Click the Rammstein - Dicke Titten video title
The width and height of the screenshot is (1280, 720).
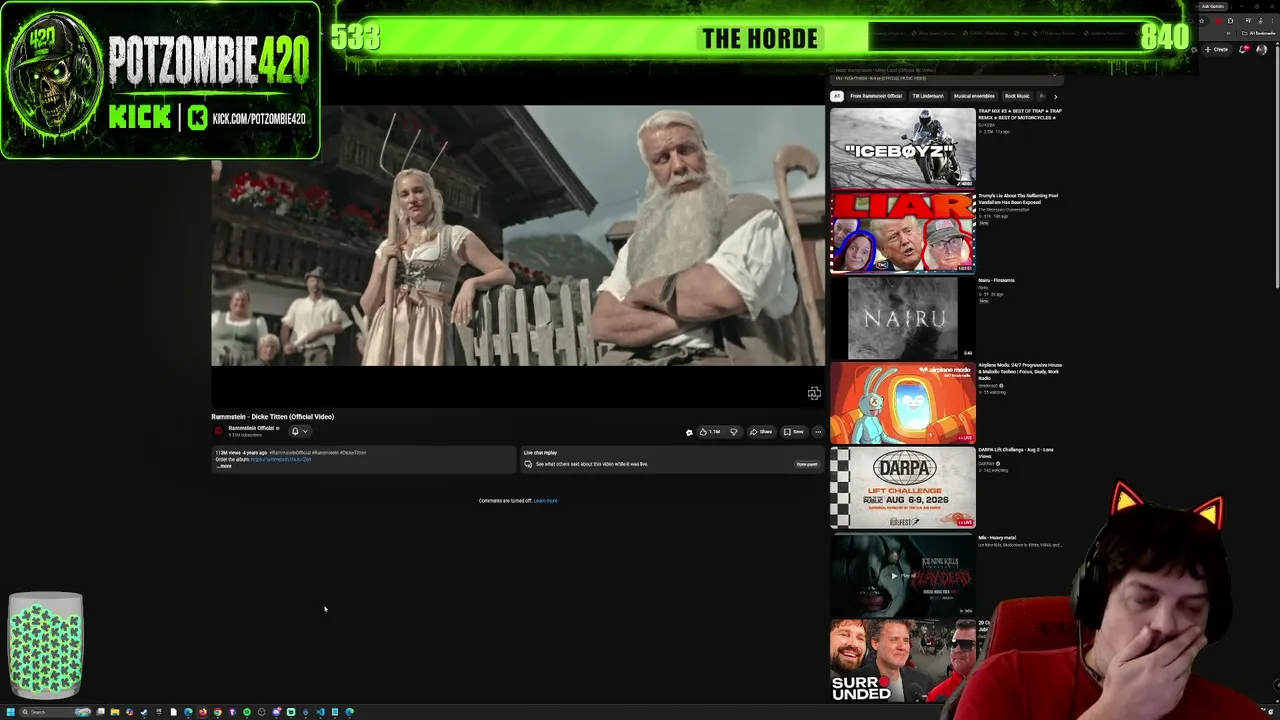pyautogui.click(x=272, y=417)
